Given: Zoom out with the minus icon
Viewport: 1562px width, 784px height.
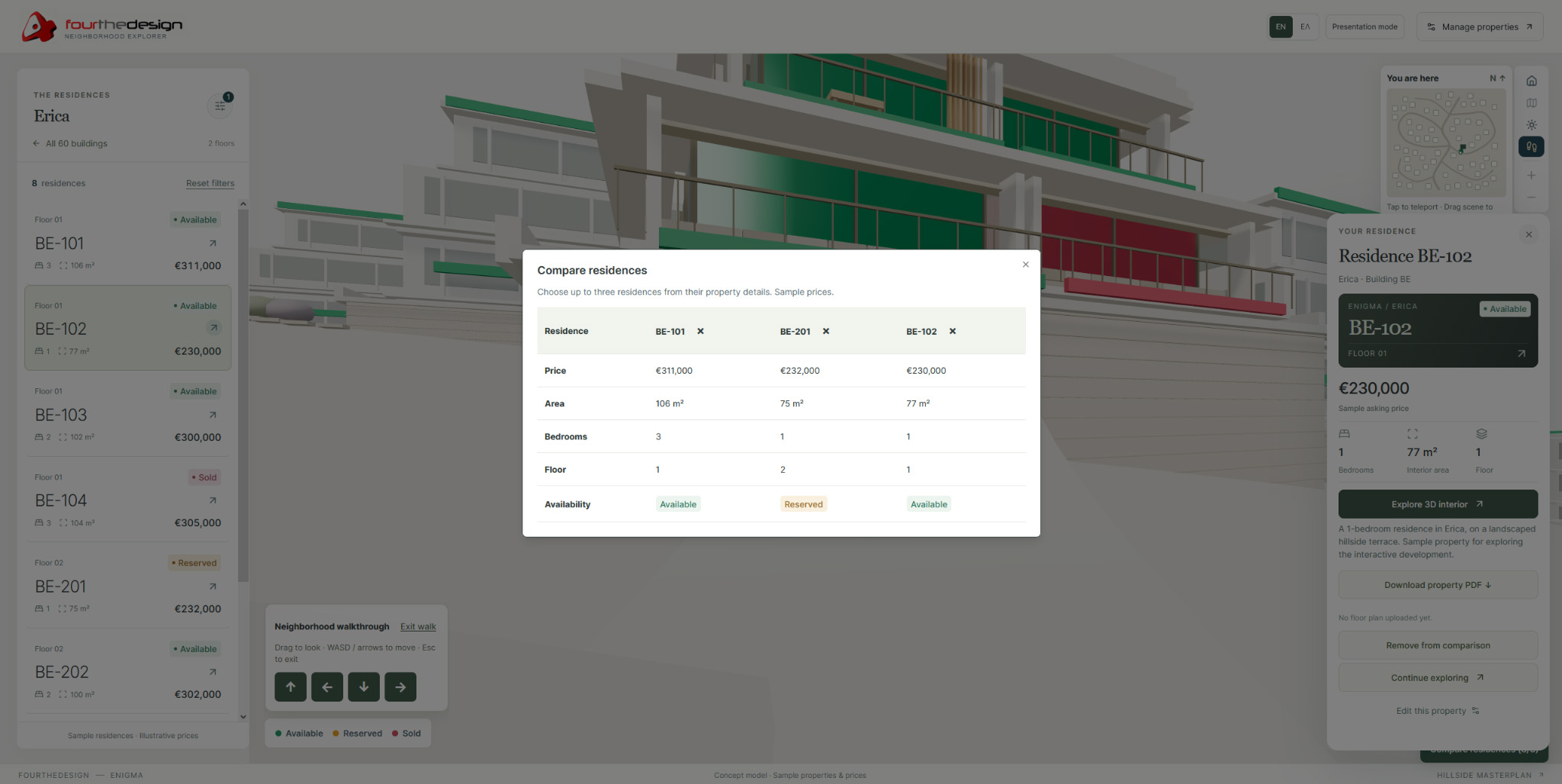Looking at the screenshot, I should pos(1531,198).
